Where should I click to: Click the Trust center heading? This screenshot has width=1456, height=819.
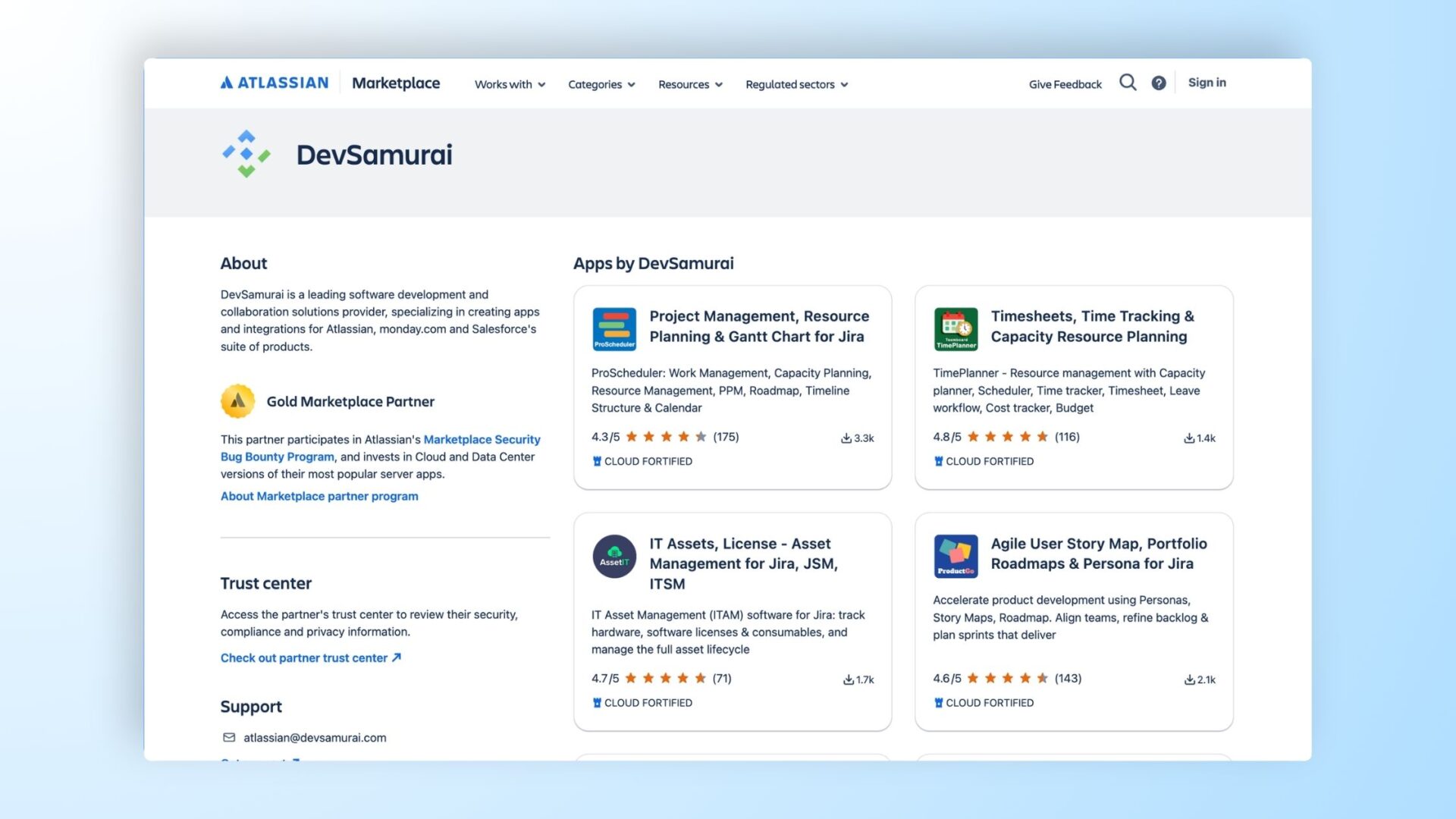(x=265, y=583)
